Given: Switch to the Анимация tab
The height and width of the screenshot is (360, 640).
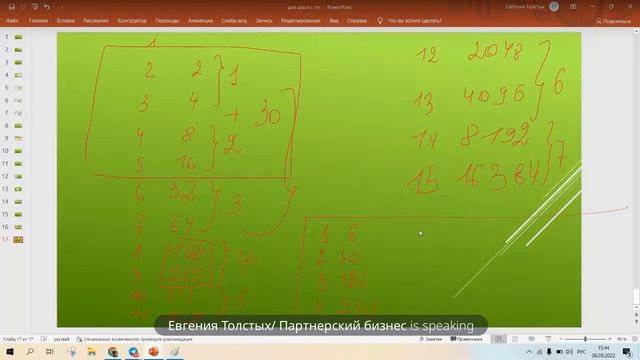Looking at the screenshot, I should 200,20.
